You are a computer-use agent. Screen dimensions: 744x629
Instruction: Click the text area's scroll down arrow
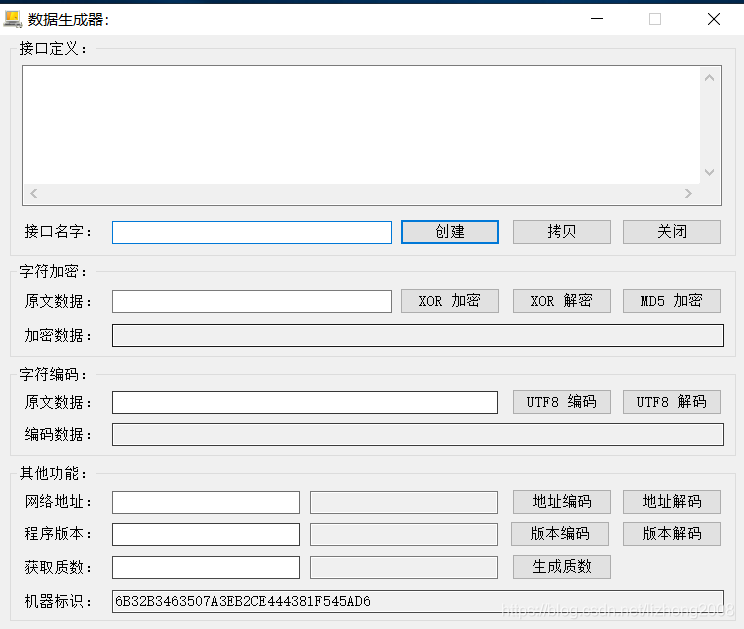(x=710, y=172)
